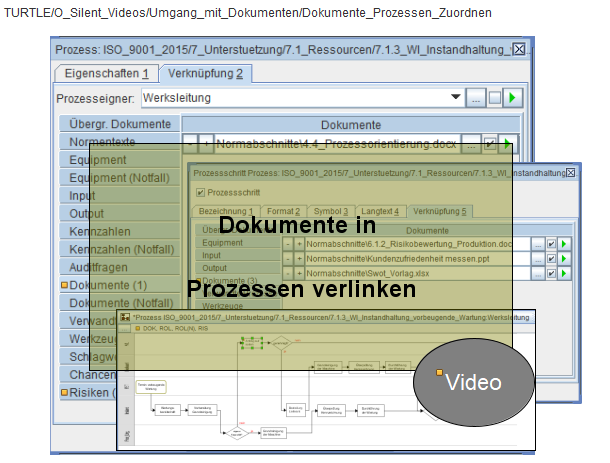Open the Symbol 3 tab
Viewport: 610px width, 463px height.
[x=331, y=211]
